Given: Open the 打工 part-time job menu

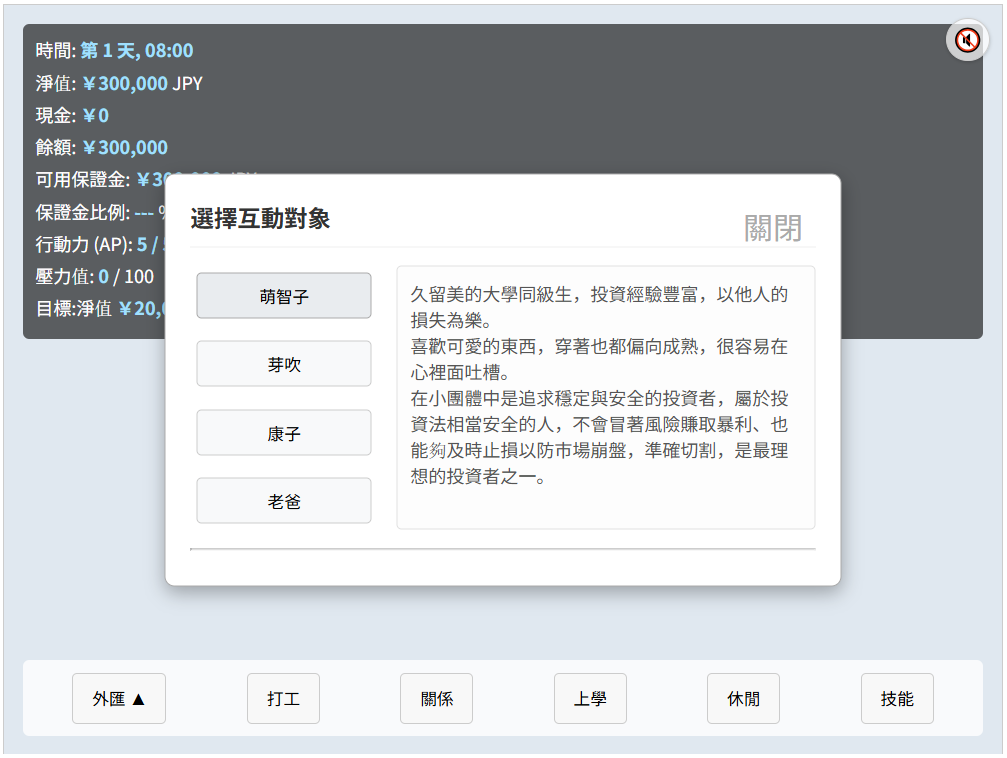Looking at the screenshot, I should 283,699.
